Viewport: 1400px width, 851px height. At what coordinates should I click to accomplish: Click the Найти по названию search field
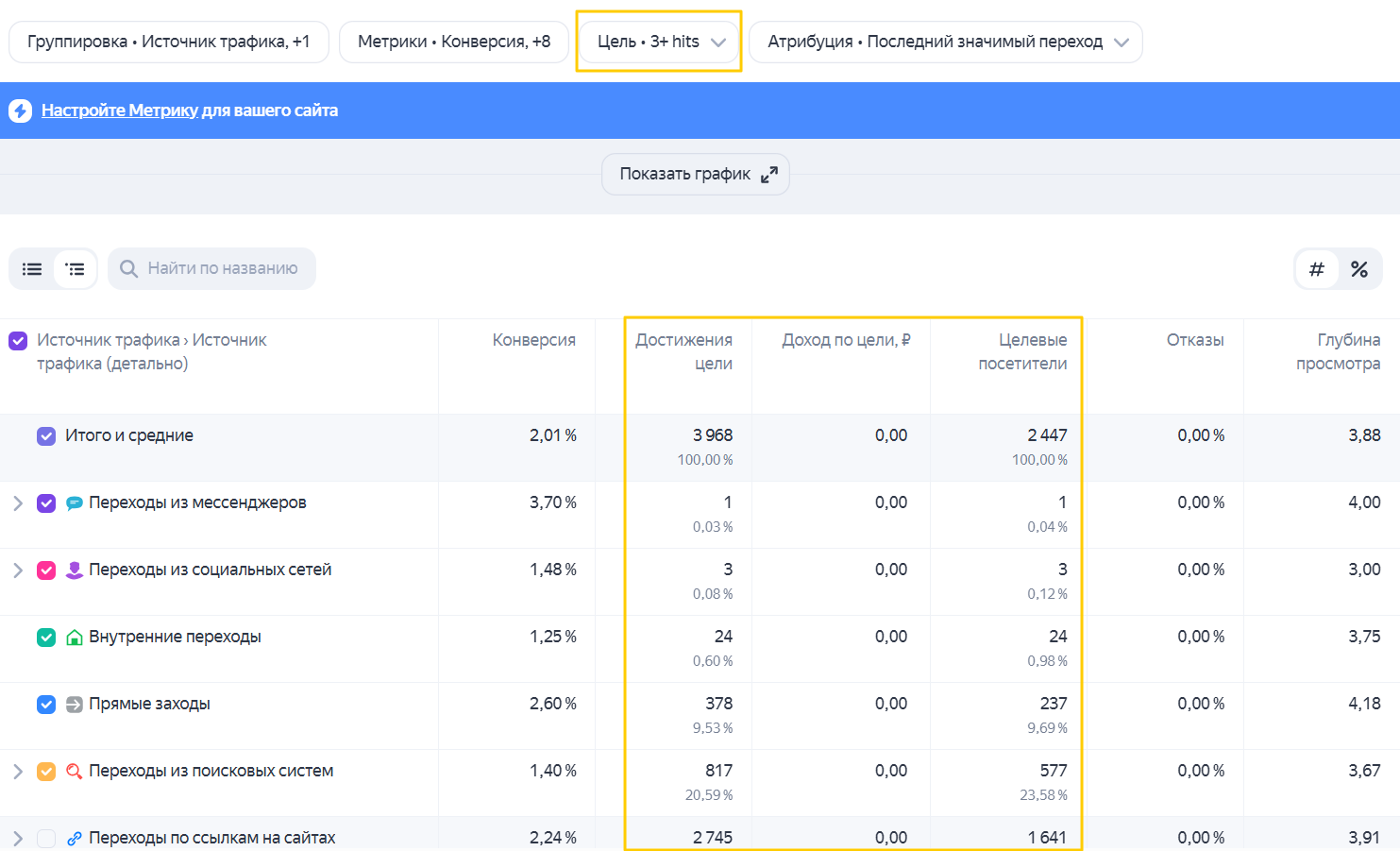pos(211,269)
